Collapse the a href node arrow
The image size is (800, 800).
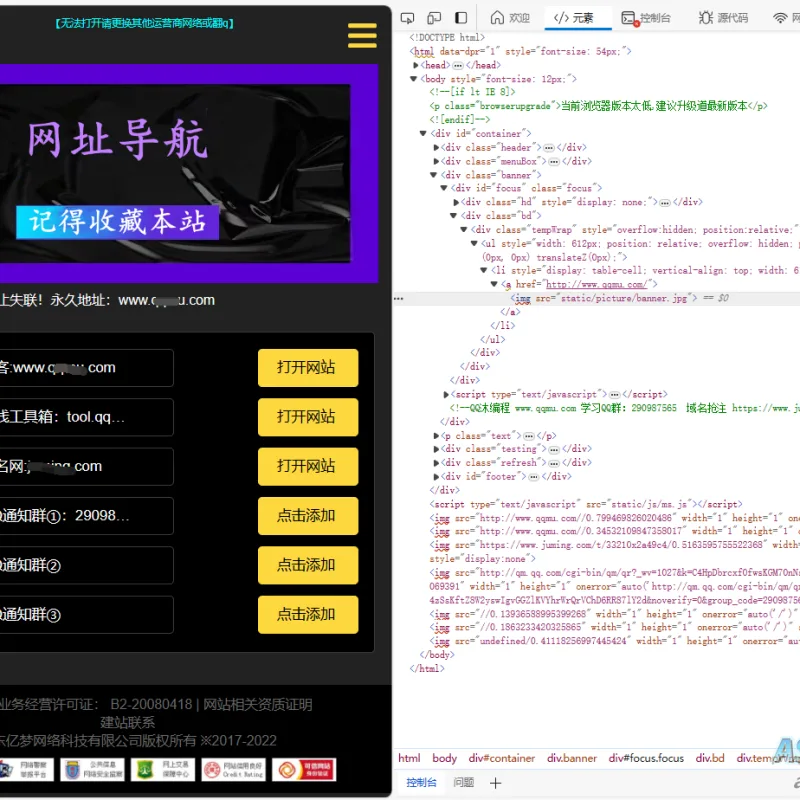[494, 284]
